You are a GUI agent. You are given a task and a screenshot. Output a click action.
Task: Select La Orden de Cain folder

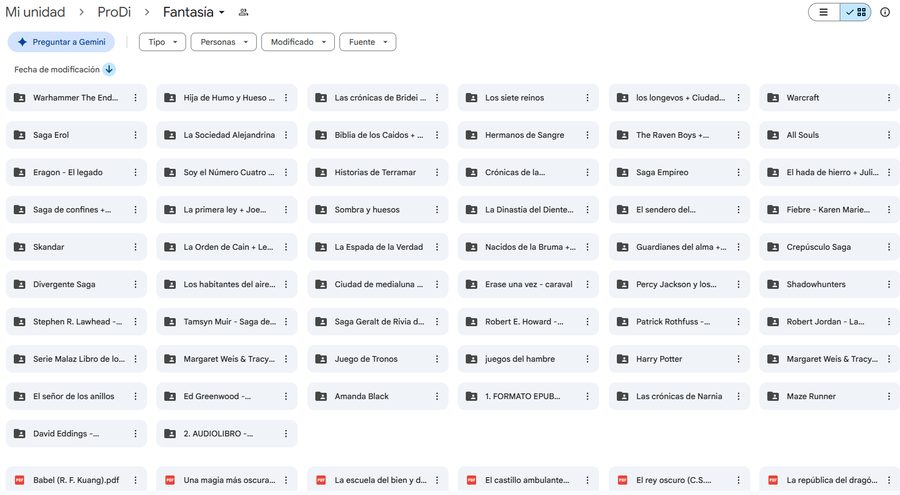227,247
